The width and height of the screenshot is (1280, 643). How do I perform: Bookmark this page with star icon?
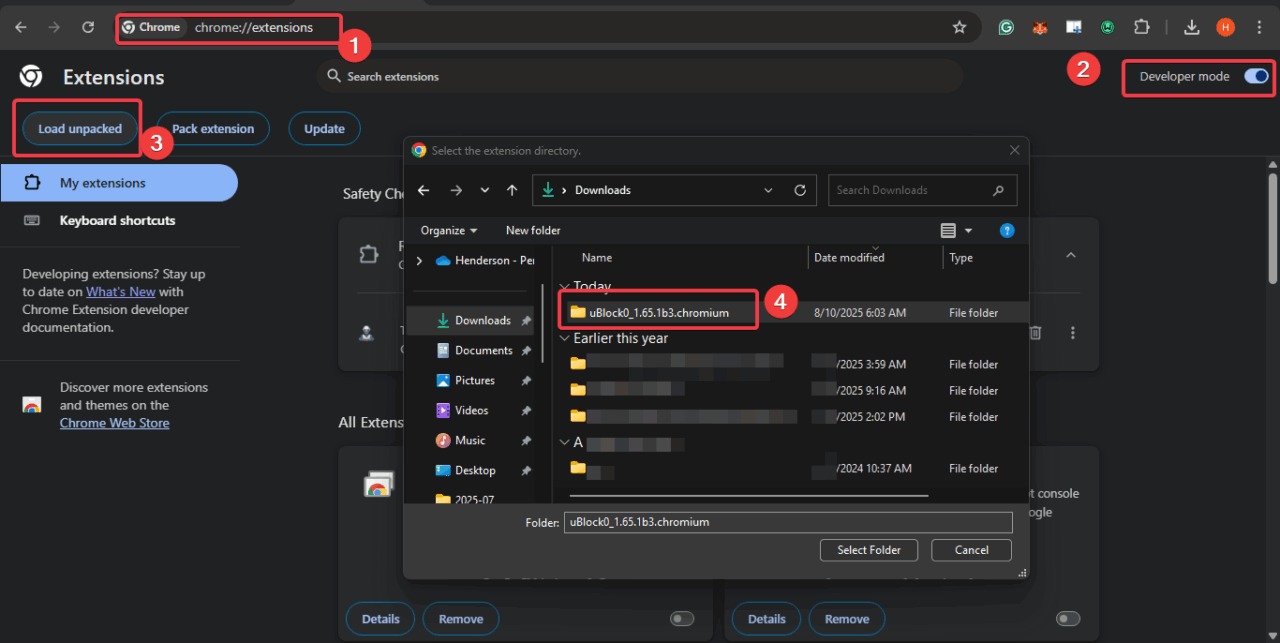pyautogui.click(x=959, y=27)
